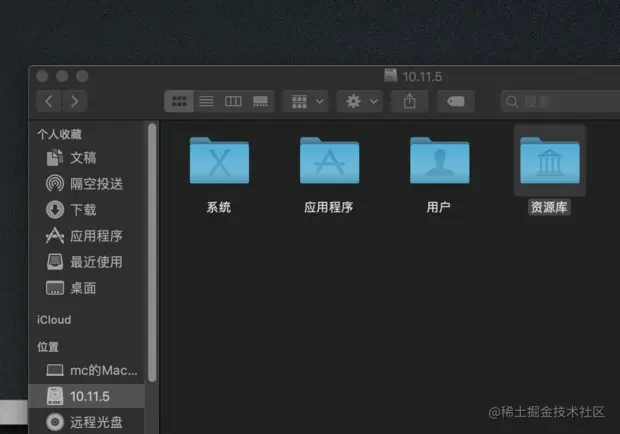Go forward with the right arrow button
The width and height of the screenshot is (620, 434).
[x=74, y=101]
